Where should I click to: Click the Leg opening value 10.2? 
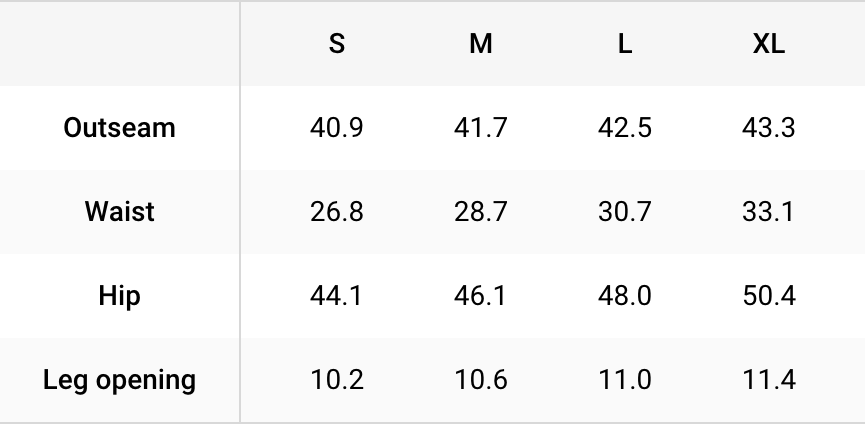point(337,380)
